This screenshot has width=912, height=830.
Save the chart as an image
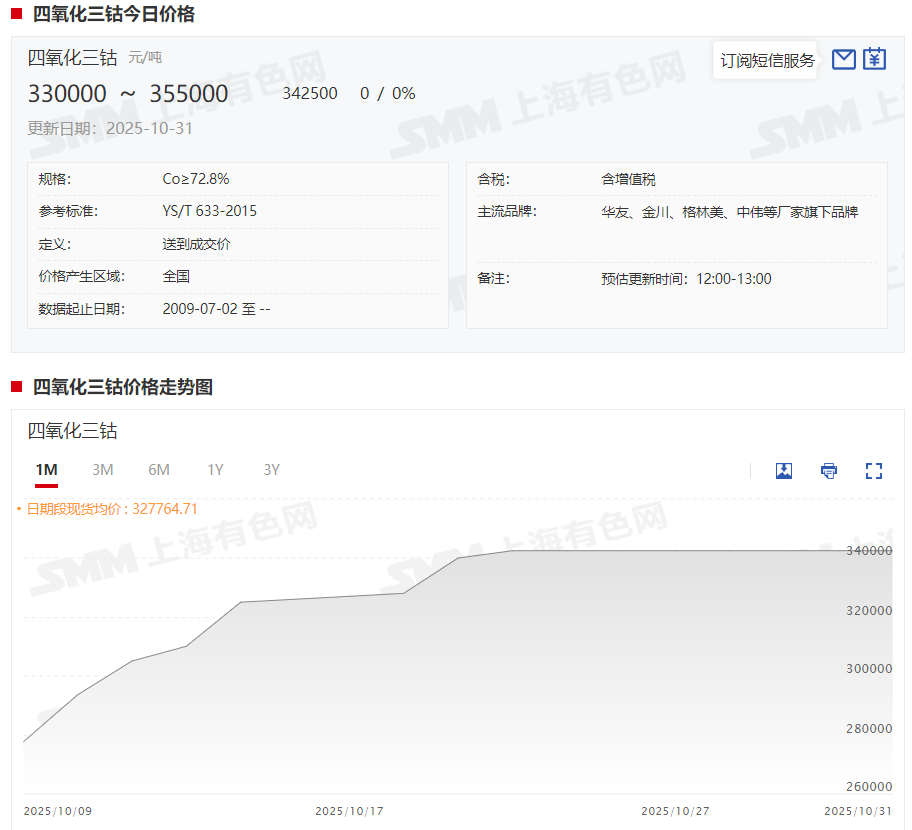pos(784,471)
